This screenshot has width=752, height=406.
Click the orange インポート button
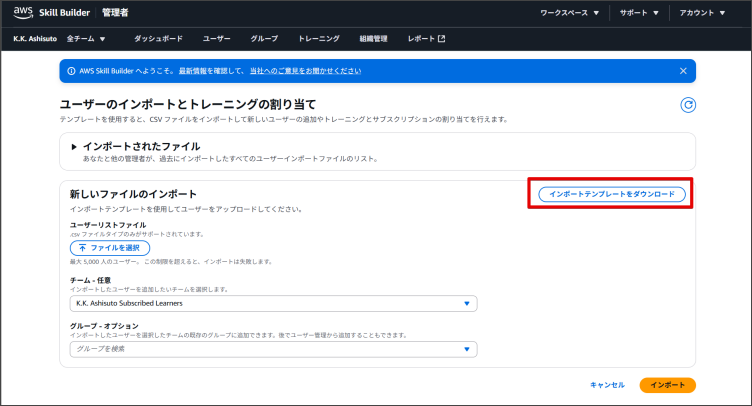pyautogui.click(x=667, y=384)
